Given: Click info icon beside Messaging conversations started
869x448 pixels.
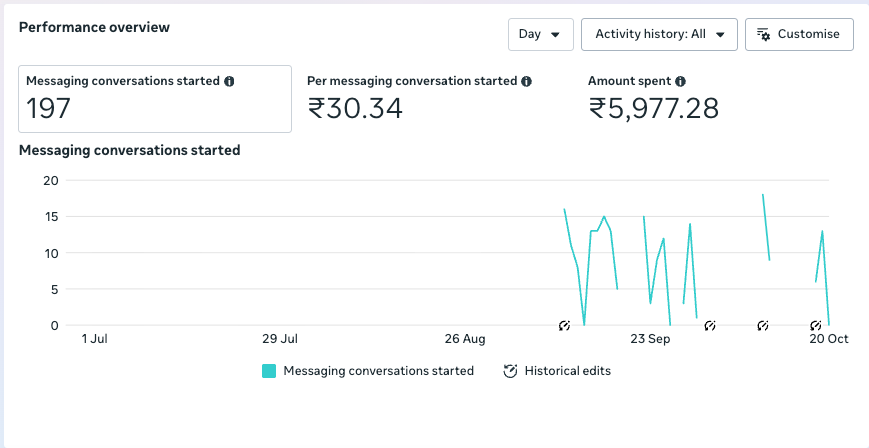Looking at the screenshot, I should [x=229, y=82].
